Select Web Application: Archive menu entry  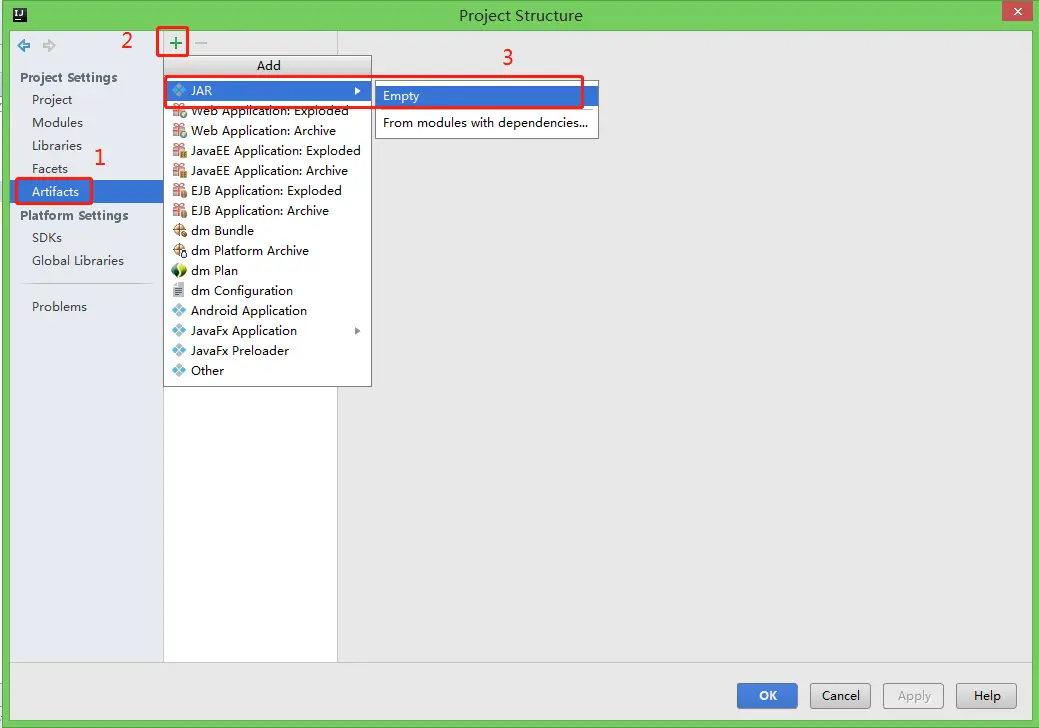(268, 130)
